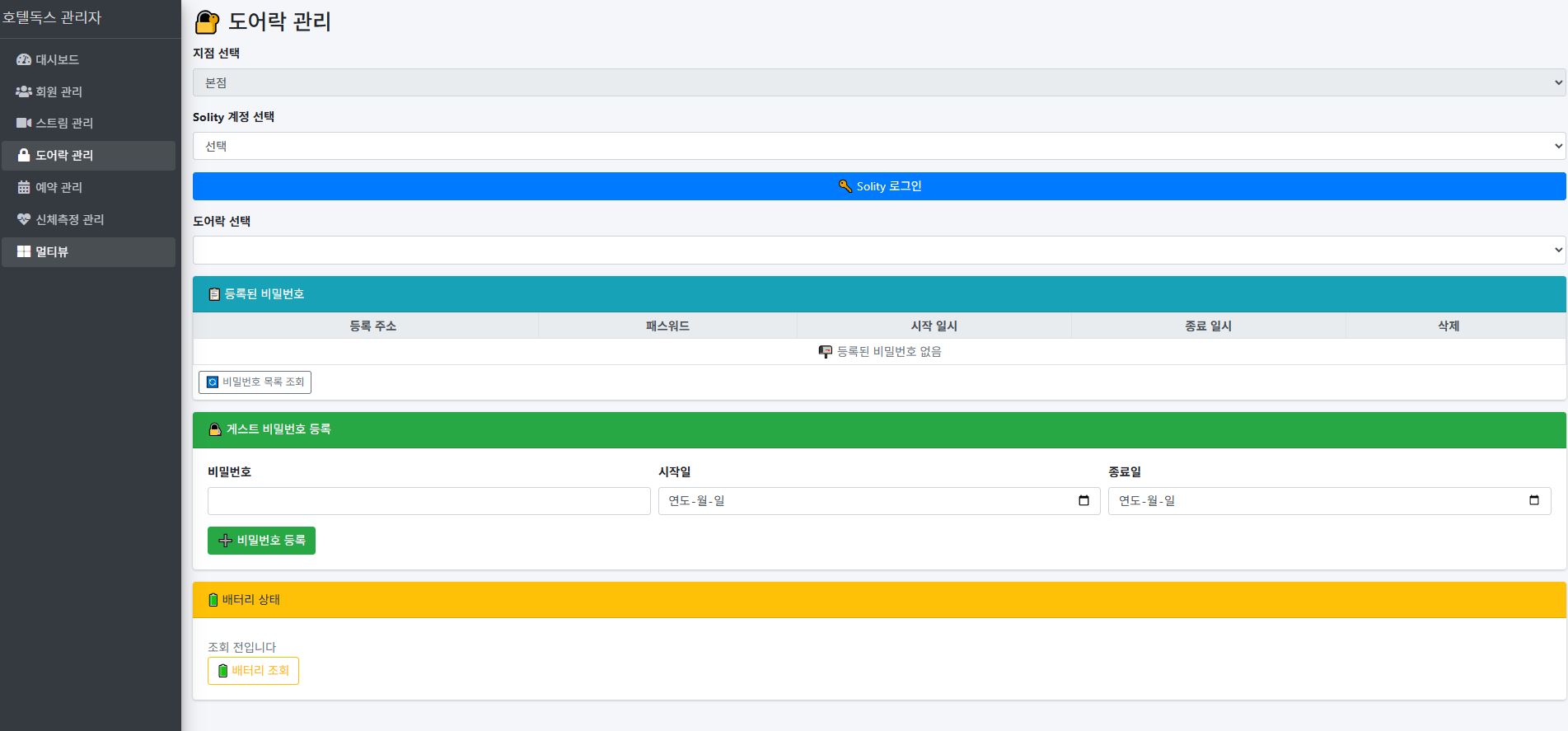The height and width of the screenshot is (731, 1568).
Task: Click the members group icon
Action: [24, 91]
